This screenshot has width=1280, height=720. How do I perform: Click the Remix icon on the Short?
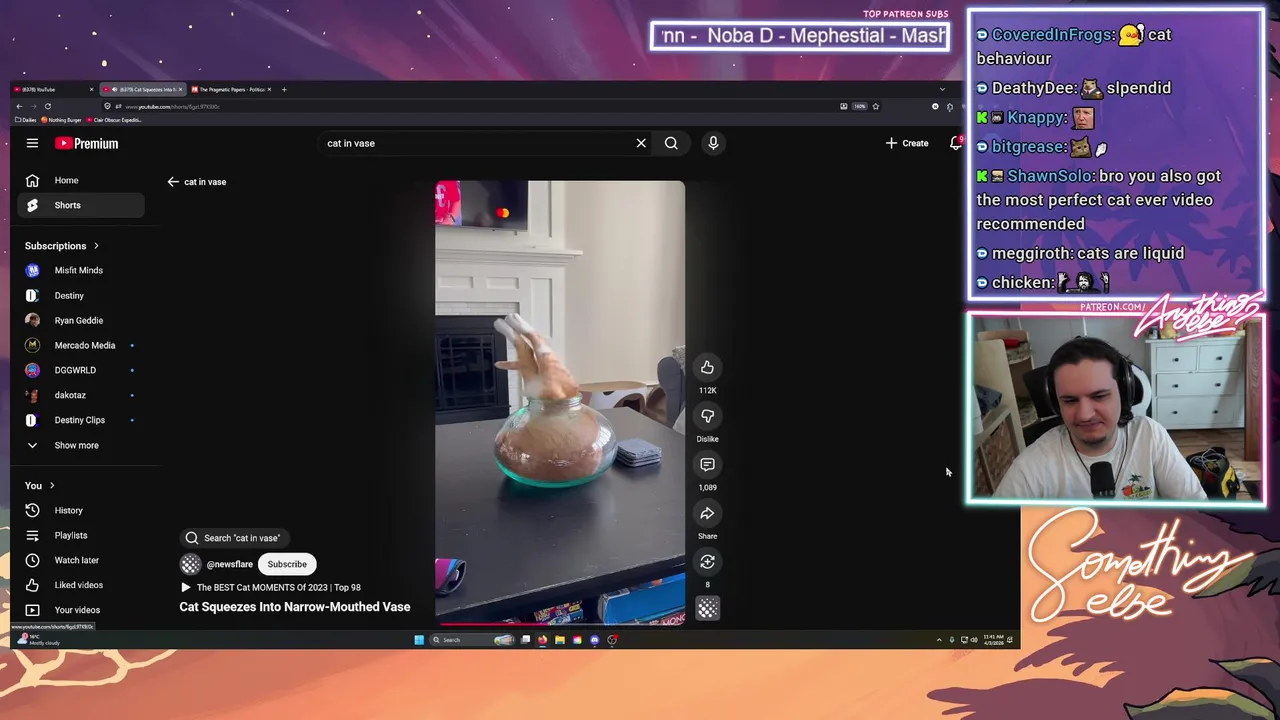(x=707, y=562)
